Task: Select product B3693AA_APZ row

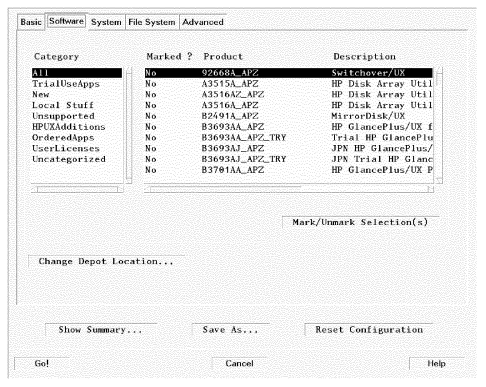Action: [288, 127]
